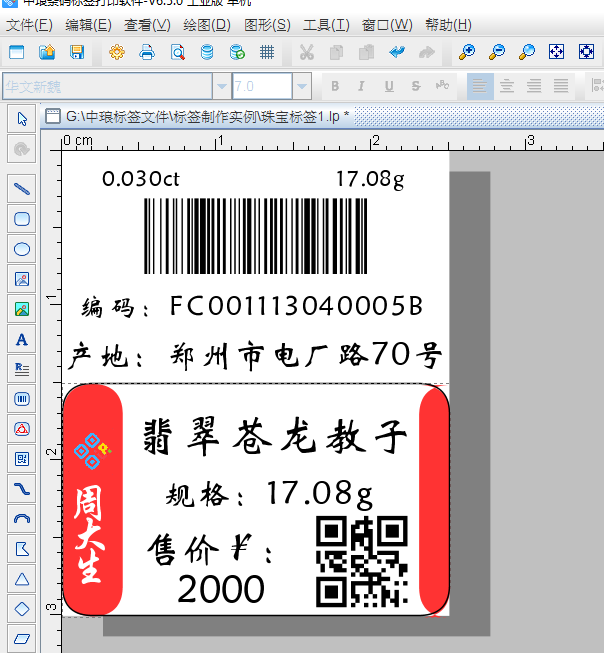
Task: Select the rounded rectangle tool
Action: (21, 218)
